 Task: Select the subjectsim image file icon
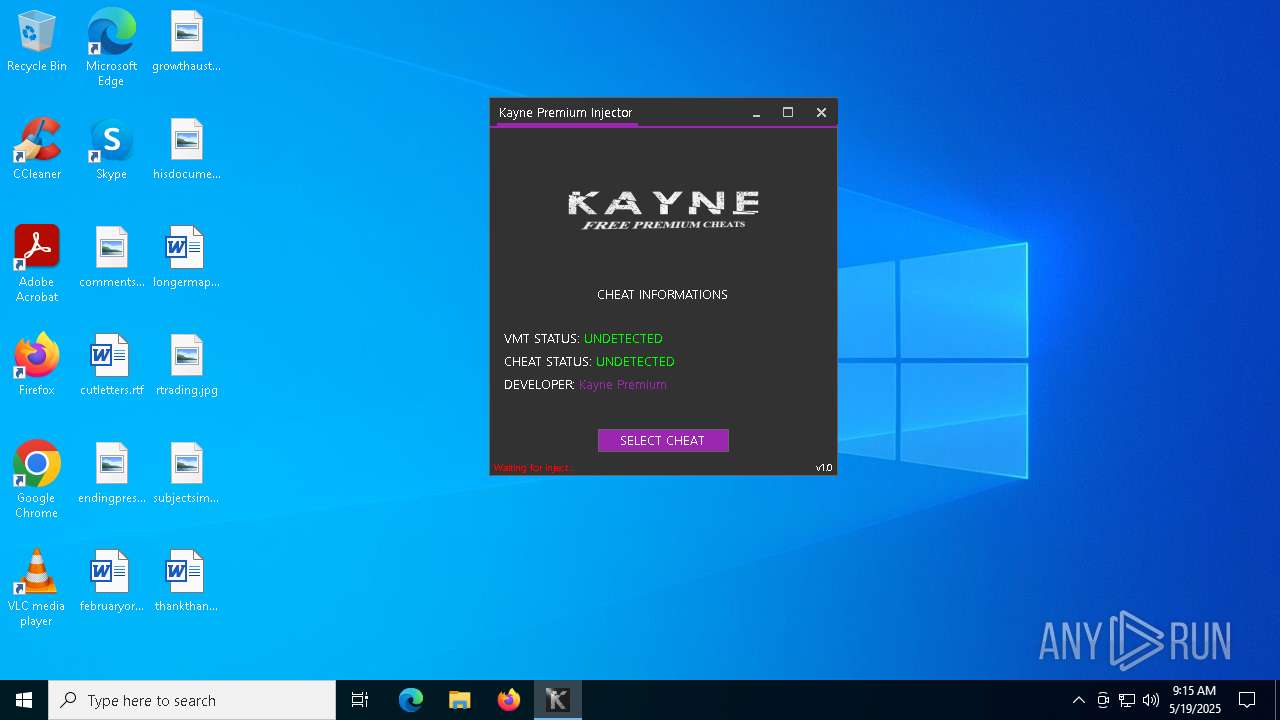[186, 473]
